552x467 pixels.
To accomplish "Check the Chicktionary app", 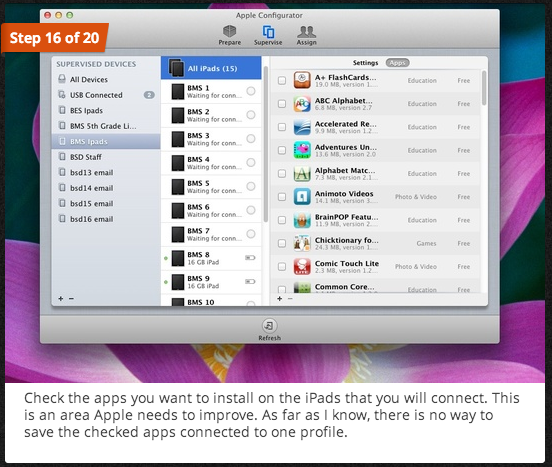I will 282,243.
